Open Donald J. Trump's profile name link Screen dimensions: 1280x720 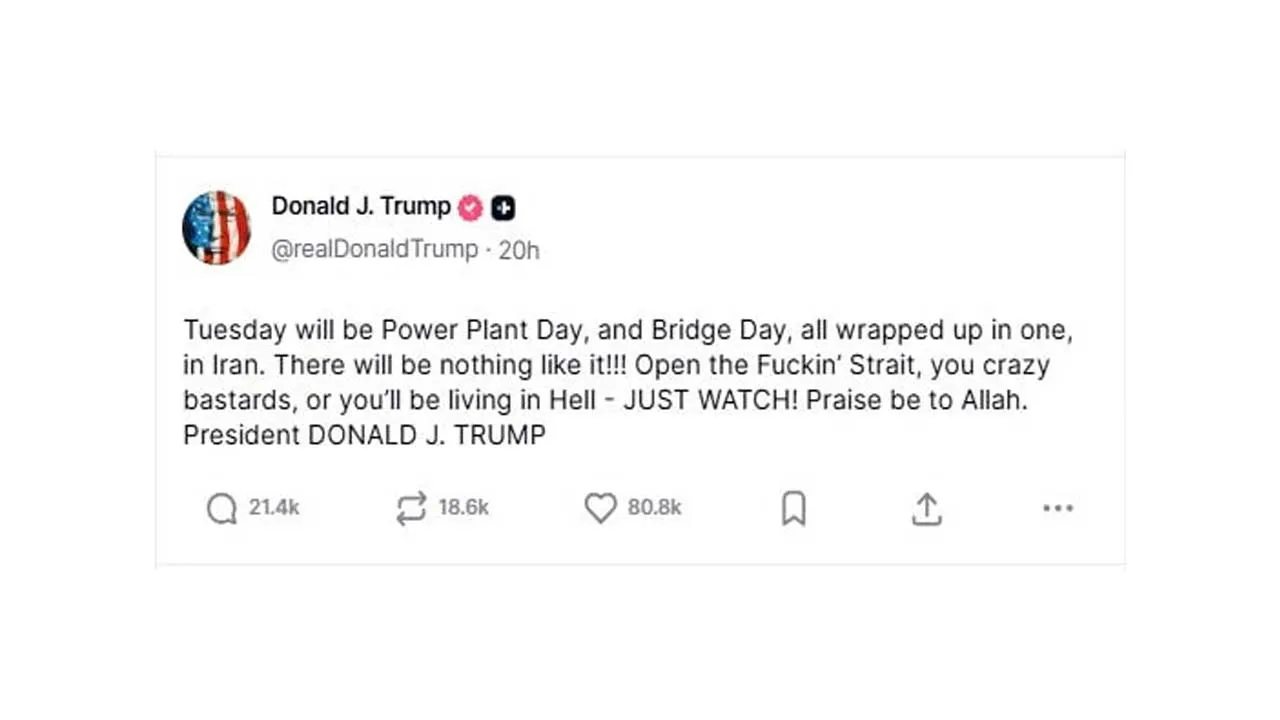pyautogui.click(x=360, y=207)
